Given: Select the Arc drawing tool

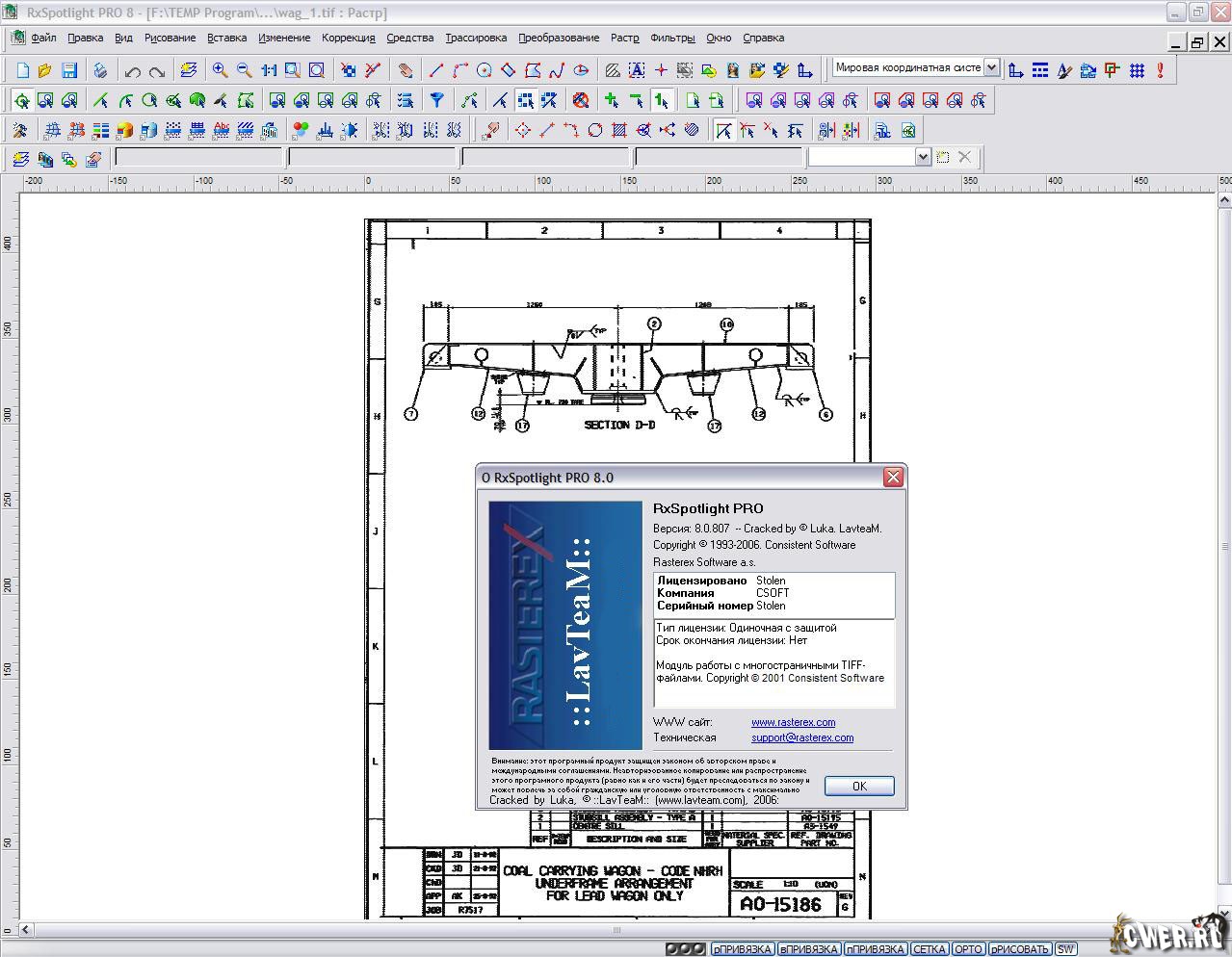Looking at the screenshot, I should [460, 70].
